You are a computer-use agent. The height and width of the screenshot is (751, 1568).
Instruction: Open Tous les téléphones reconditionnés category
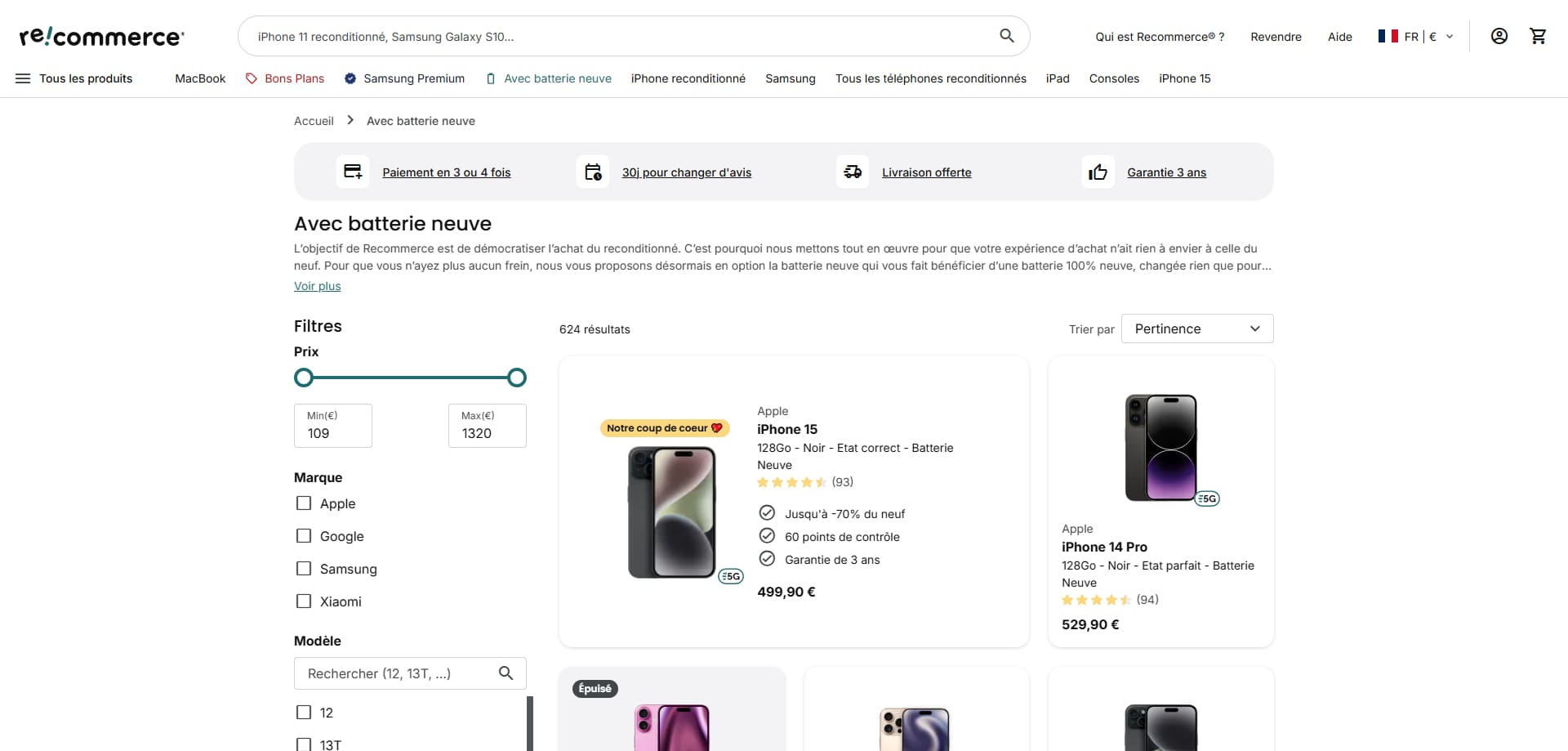point(931,78)
